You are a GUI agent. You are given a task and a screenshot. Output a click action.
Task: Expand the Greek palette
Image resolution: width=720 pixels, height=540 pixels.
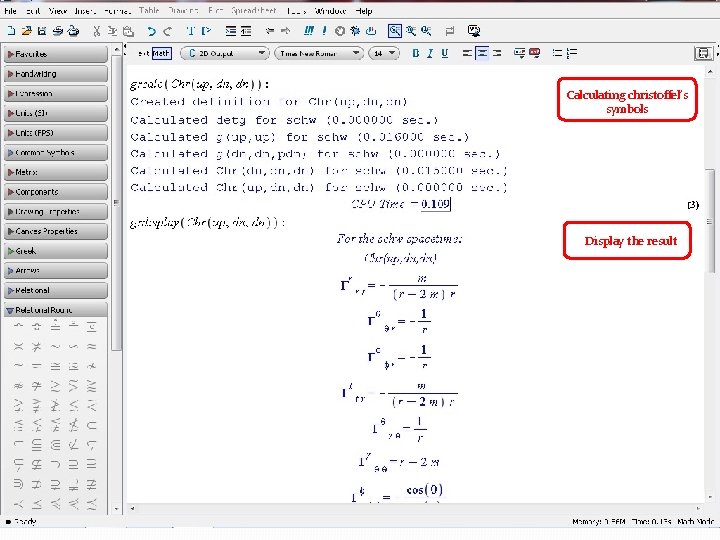click(56, 251)
